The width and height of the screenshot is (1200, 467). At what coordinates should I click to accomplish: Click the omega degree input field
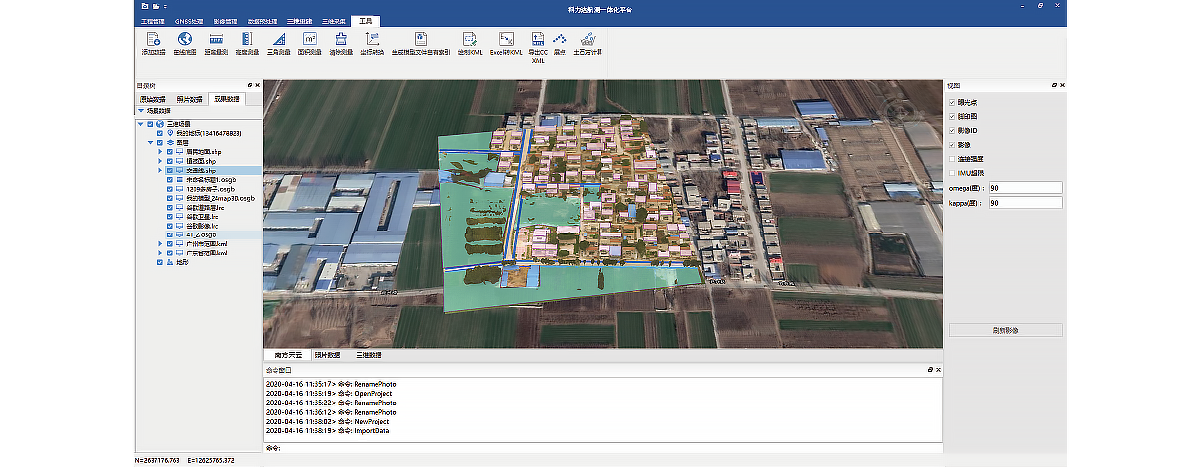1024,188
